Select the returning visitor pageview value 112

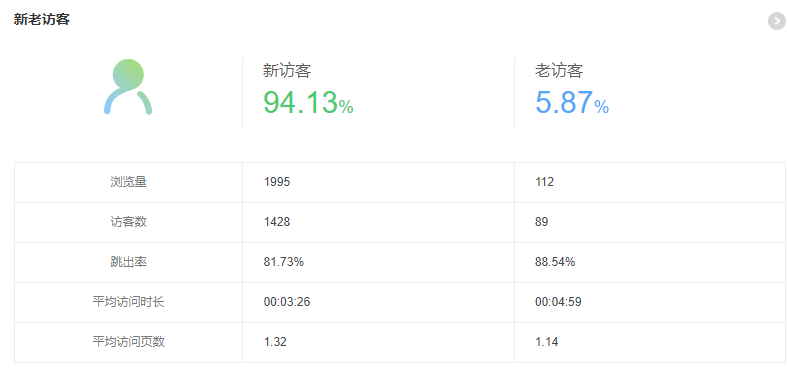tap(545, 182)
